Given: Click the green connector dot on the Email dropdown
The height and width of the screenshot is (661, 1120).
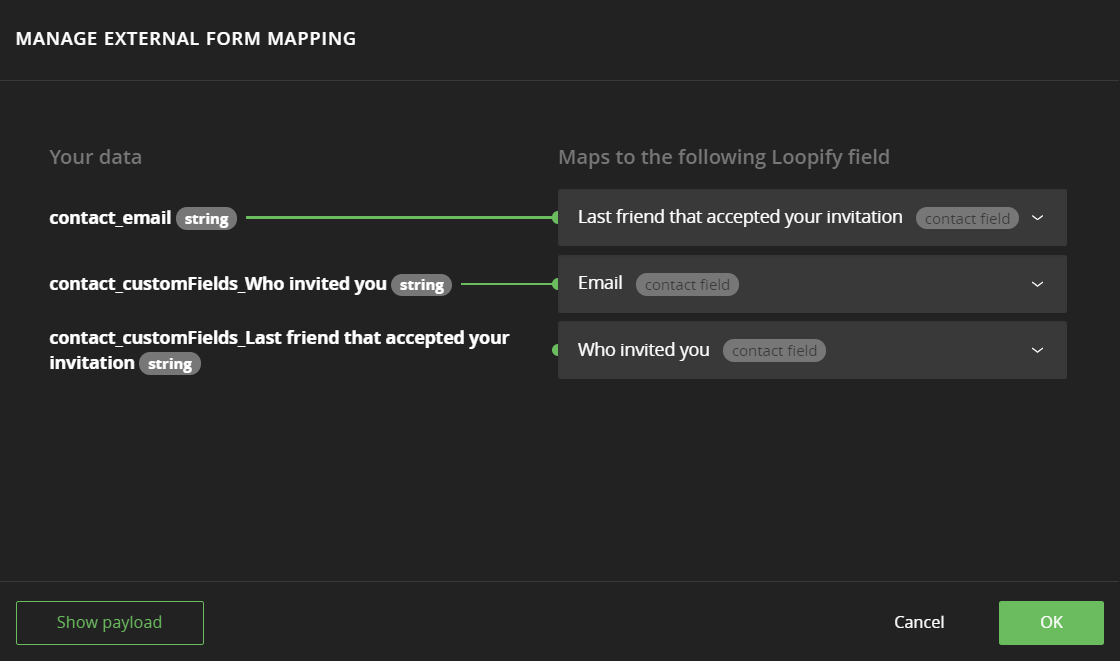Looking at the screenshot, I should click(555, 284).
